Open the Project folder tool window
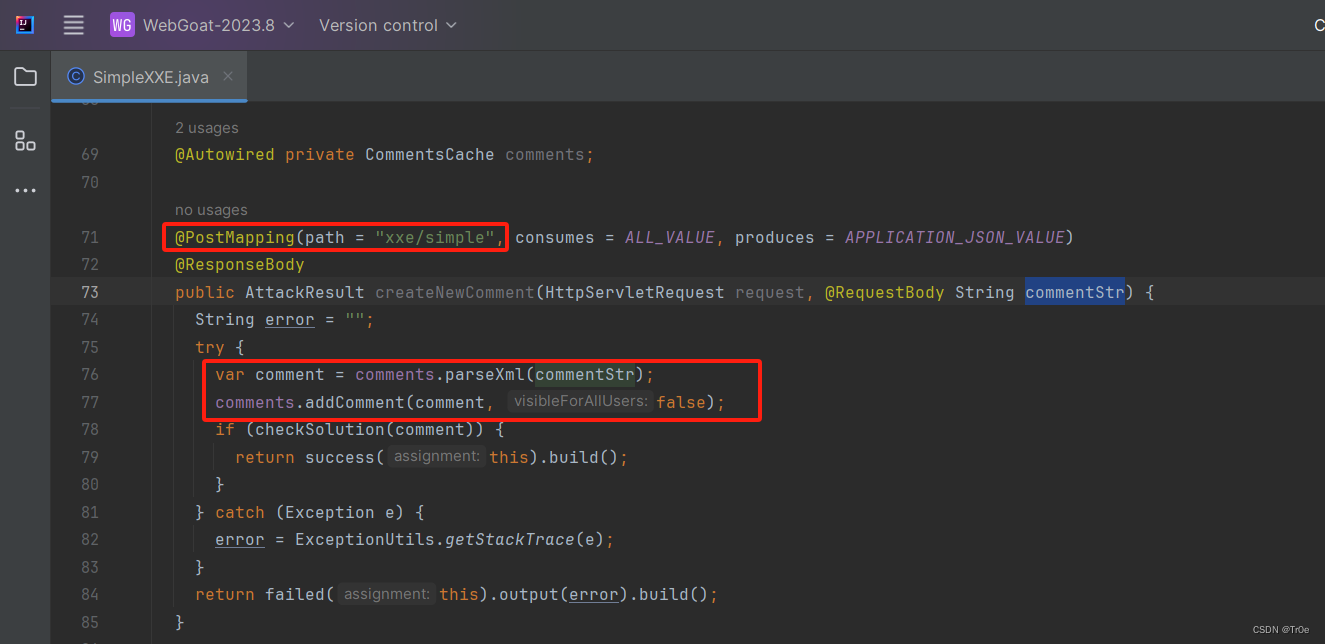1325x644 pixels. click(x=26, y=77)
